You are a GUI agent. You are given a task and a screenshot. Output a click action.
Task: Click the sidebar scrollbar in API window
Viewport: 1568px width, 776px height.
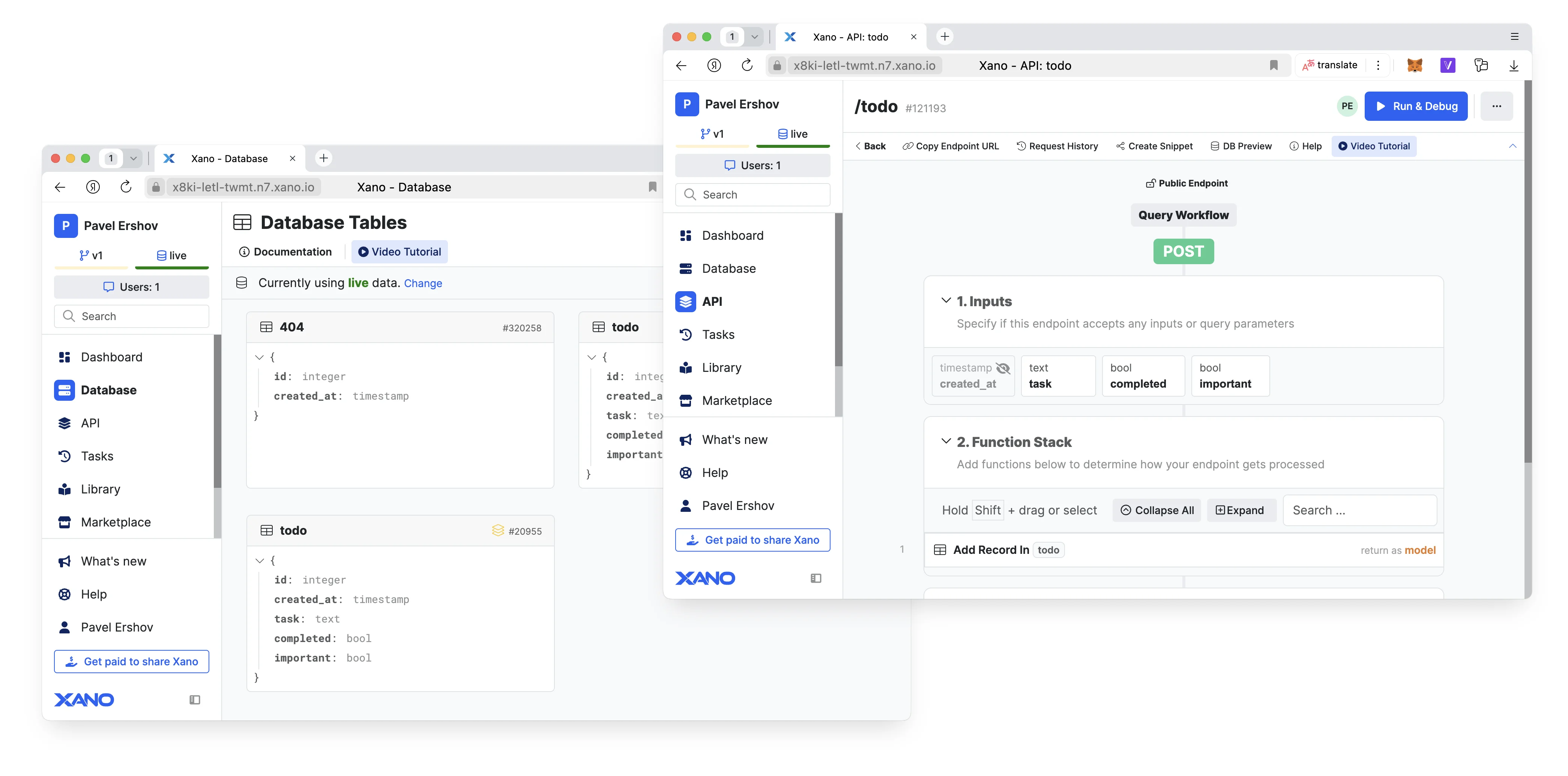[x=838, y=290]
